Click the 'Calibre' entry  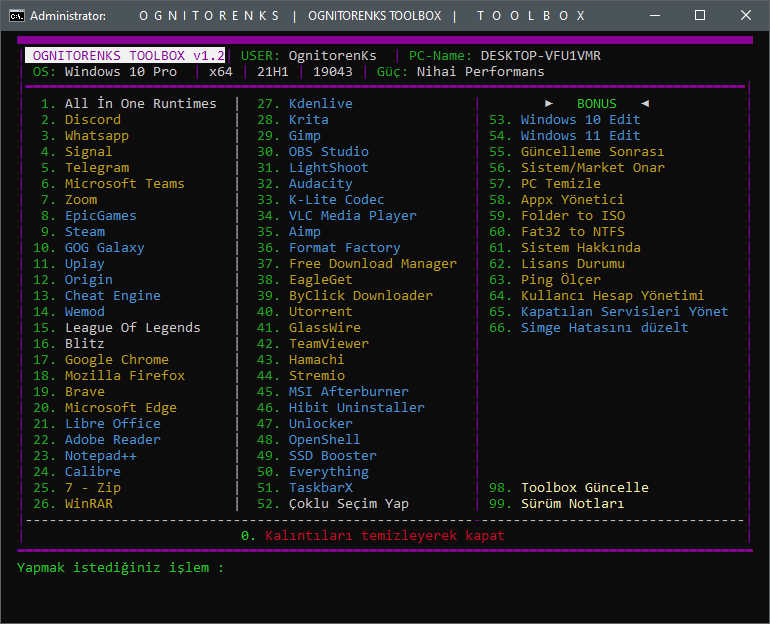point(93,472)
